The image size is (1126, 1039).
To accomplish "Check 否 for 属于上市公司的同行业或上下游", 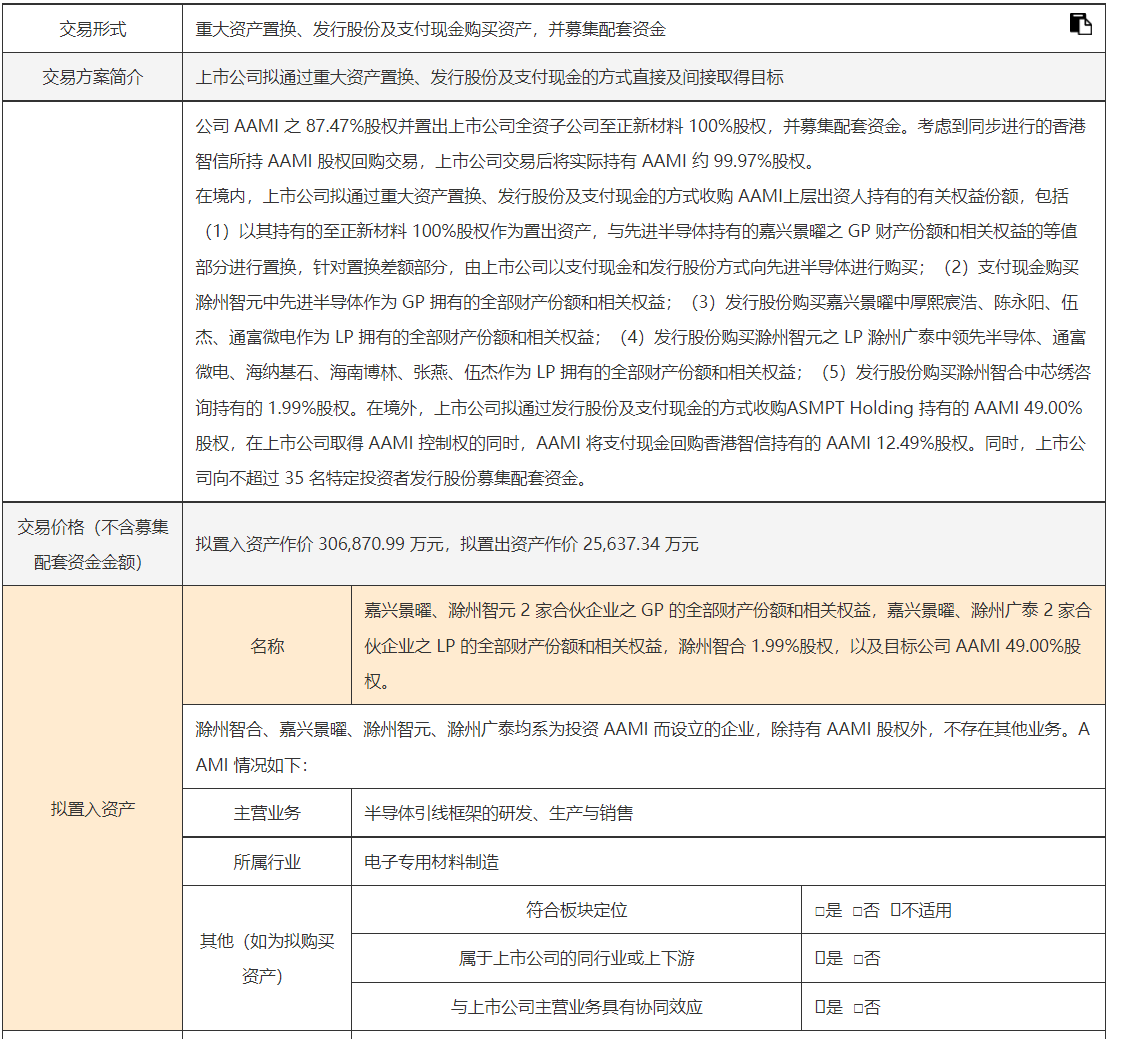I will 856,958.
